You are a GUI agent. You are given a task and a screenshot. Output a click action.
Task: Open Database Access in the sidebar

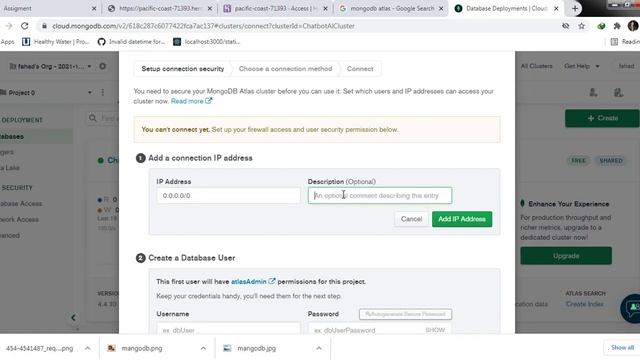click(x=21, y=203)
